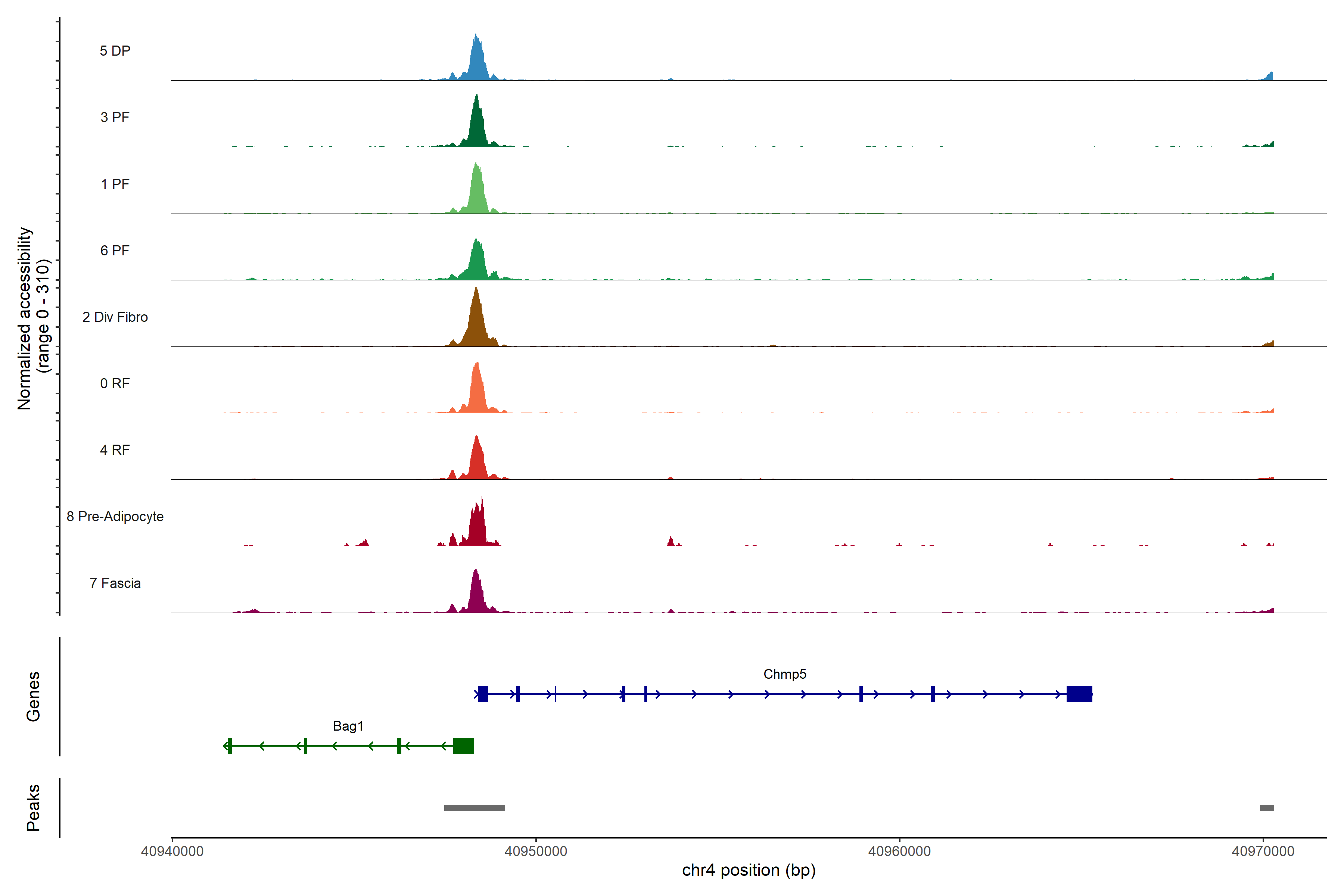This screenshot has width=1344, height=896.
Task: Click the 40970000 axis tick label
Action: point(1263,852)
